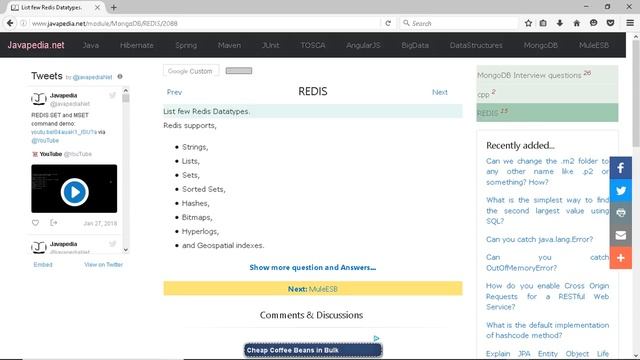The image size is (640, 360).
Task: Click the AdChoices icon above ad
Action: [376, 338]
